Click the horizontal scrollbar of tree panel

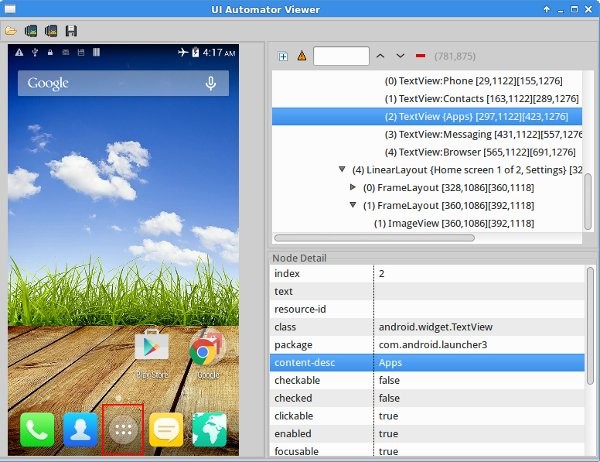[x=374, y=238]
